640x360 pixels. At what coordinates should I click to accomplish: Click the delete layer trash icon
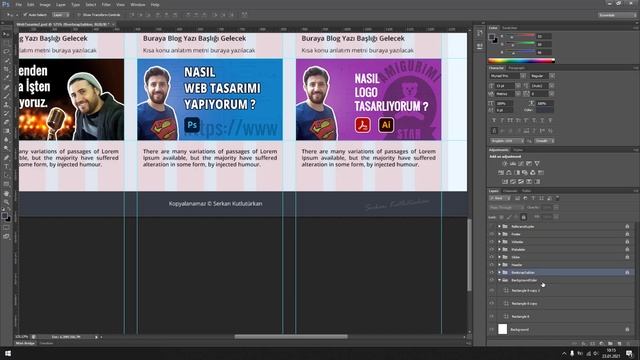coord(628,344)
